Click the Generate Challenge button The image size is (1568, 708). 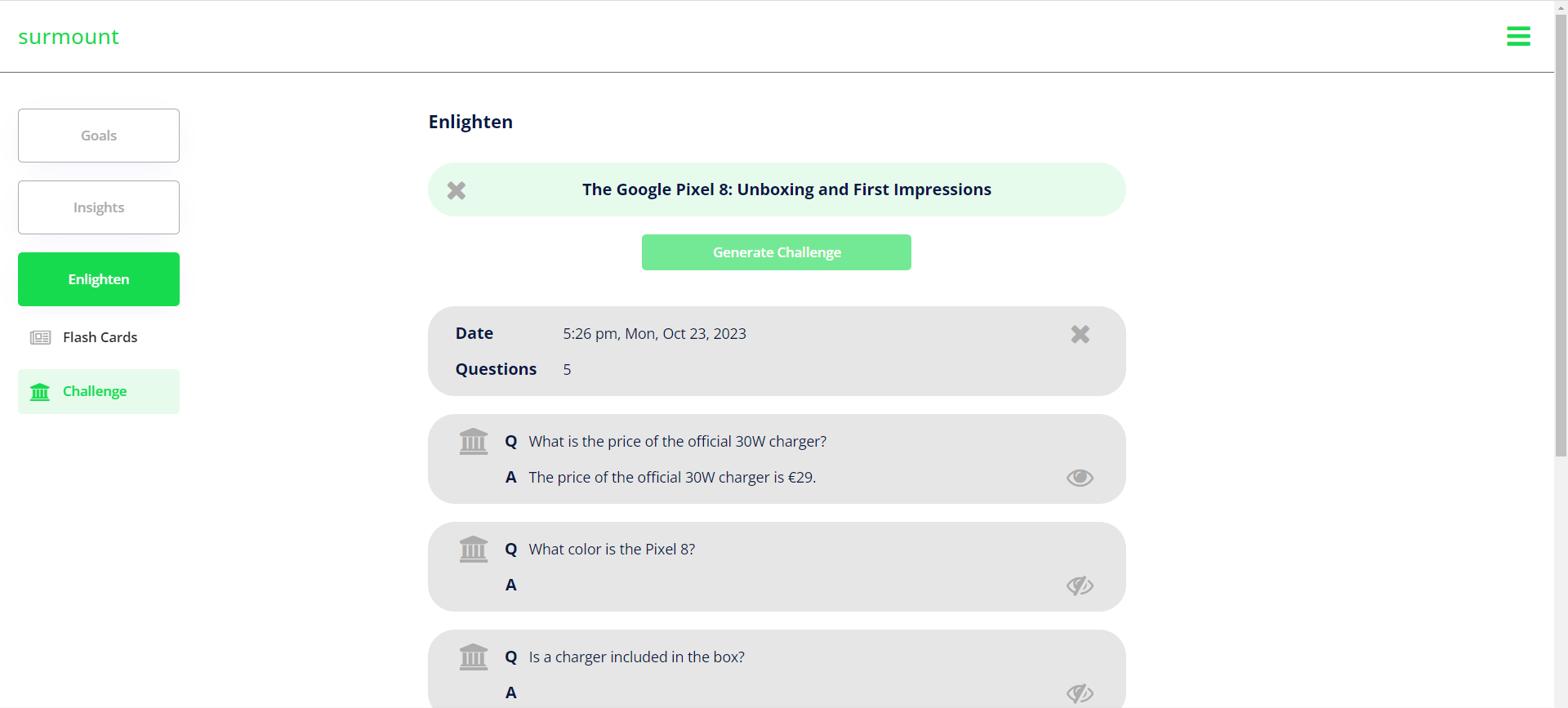pyautogui.click(x=777, y=252)
